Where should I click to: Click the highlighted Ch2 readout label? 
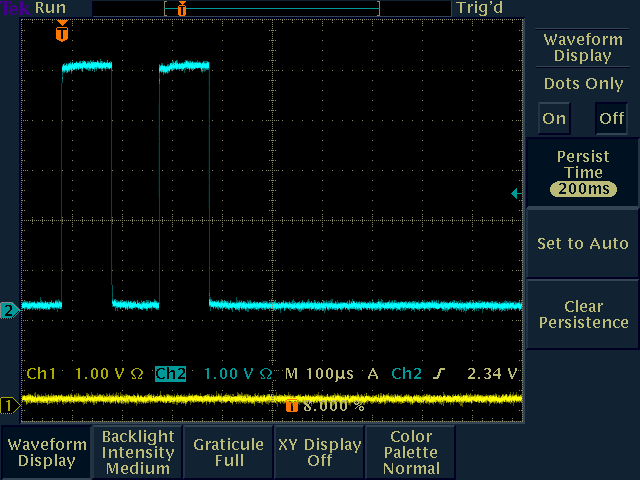click(171, 374)
